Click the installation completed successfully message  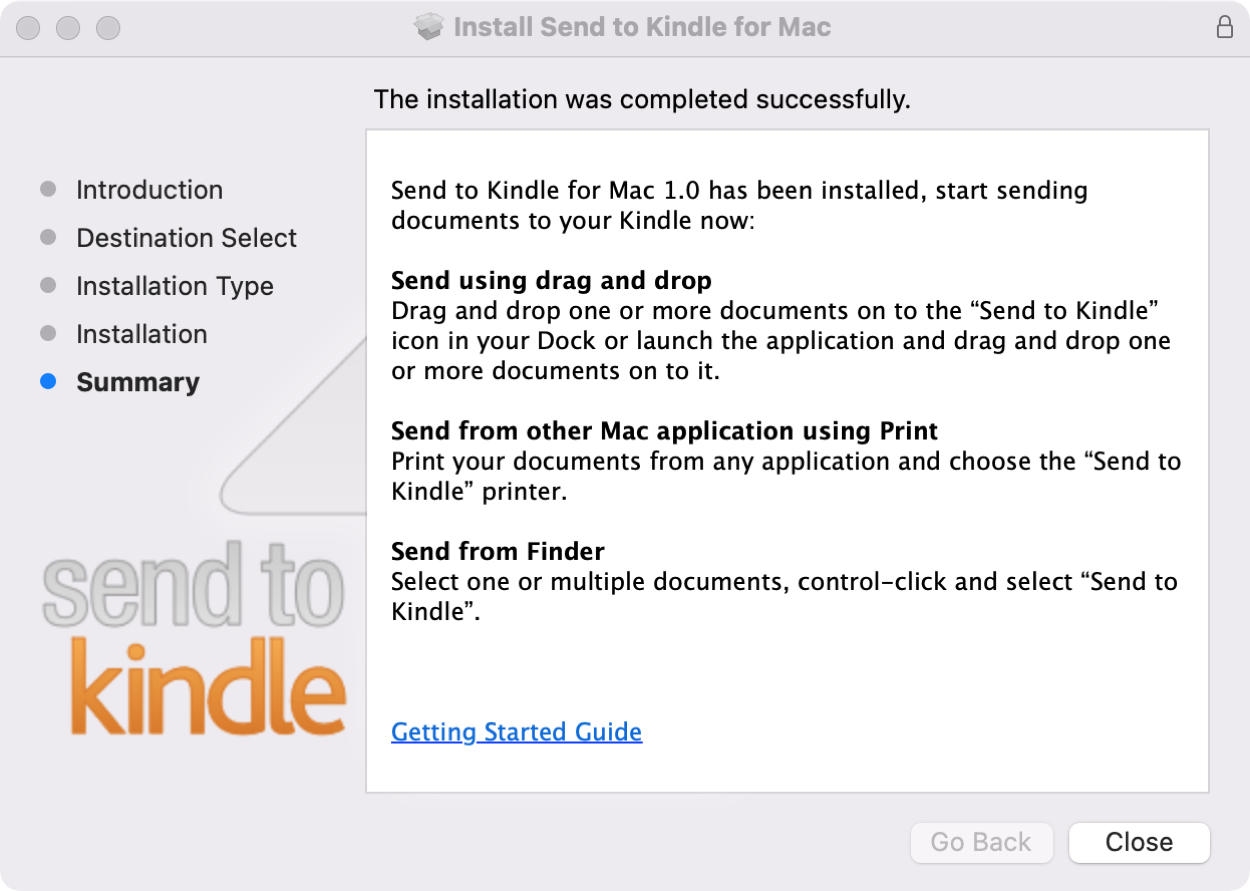click(642, 99)
